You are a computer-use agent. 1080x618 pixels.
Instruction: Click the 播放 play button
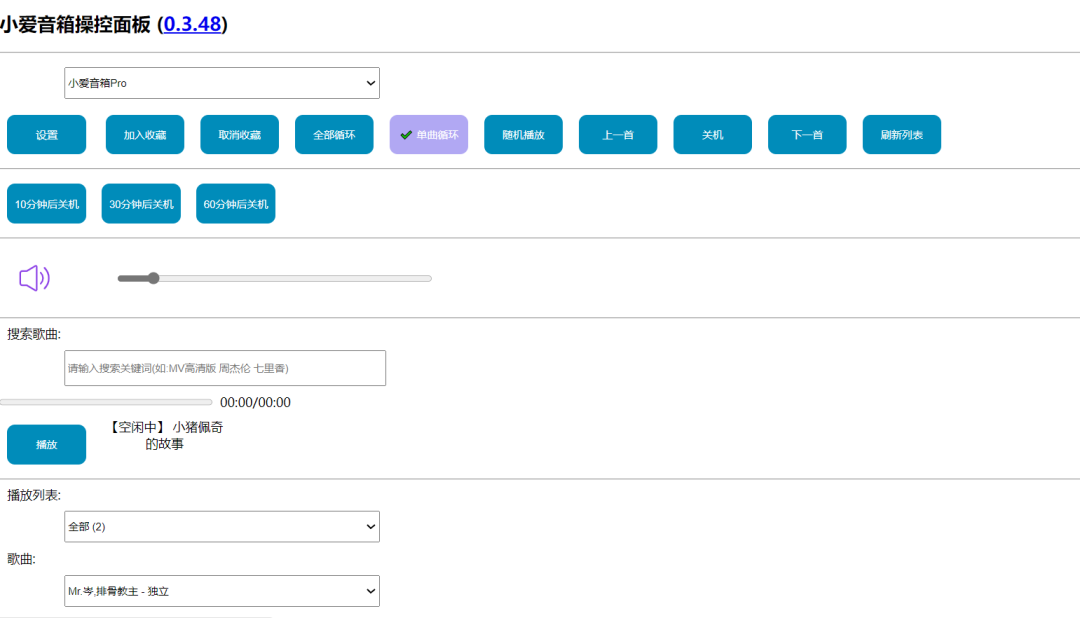[47, 444]
